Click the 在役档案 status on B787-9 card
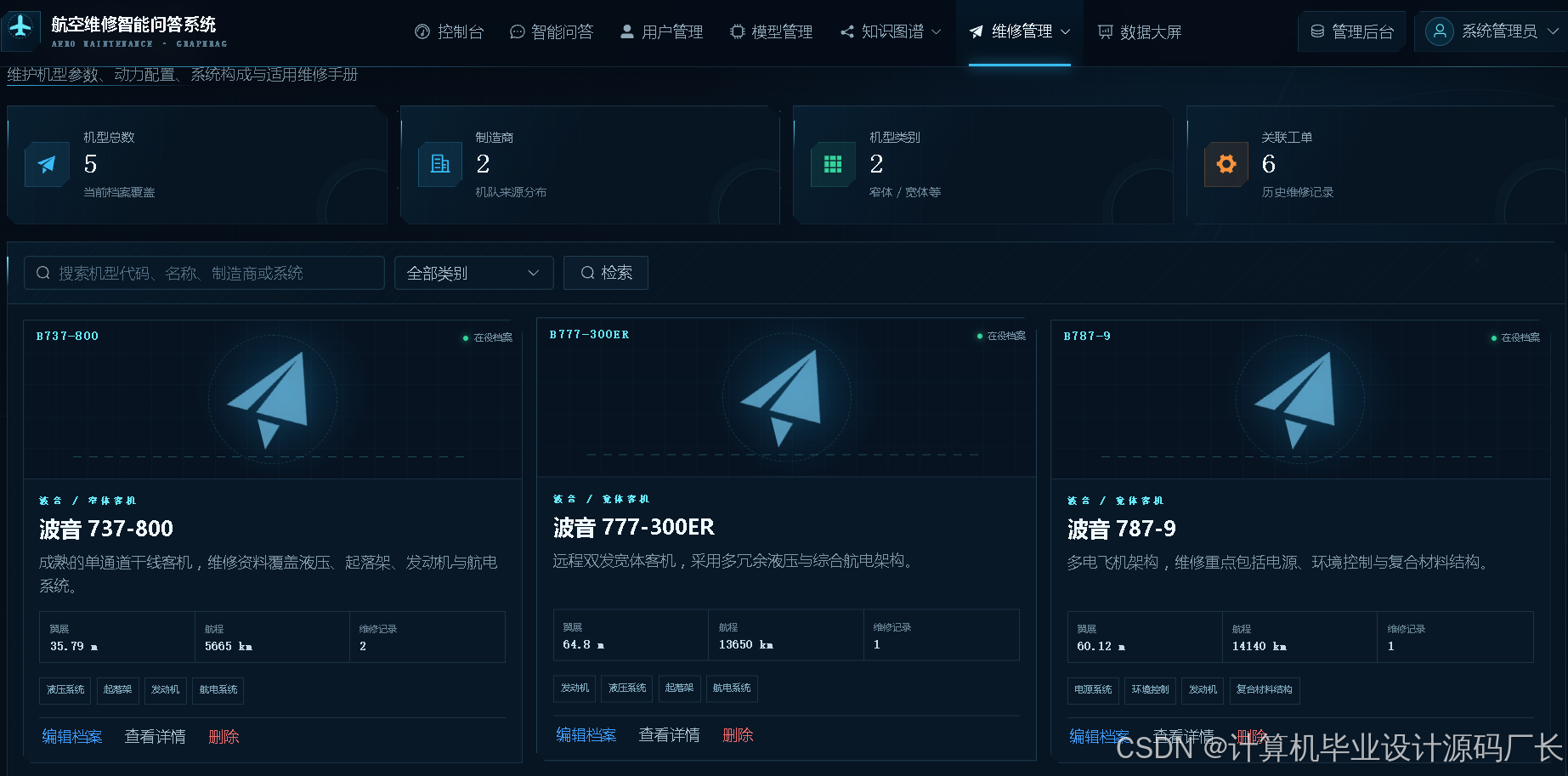The width and height of the screenshot is (1568, 776). coord(1515,337)
